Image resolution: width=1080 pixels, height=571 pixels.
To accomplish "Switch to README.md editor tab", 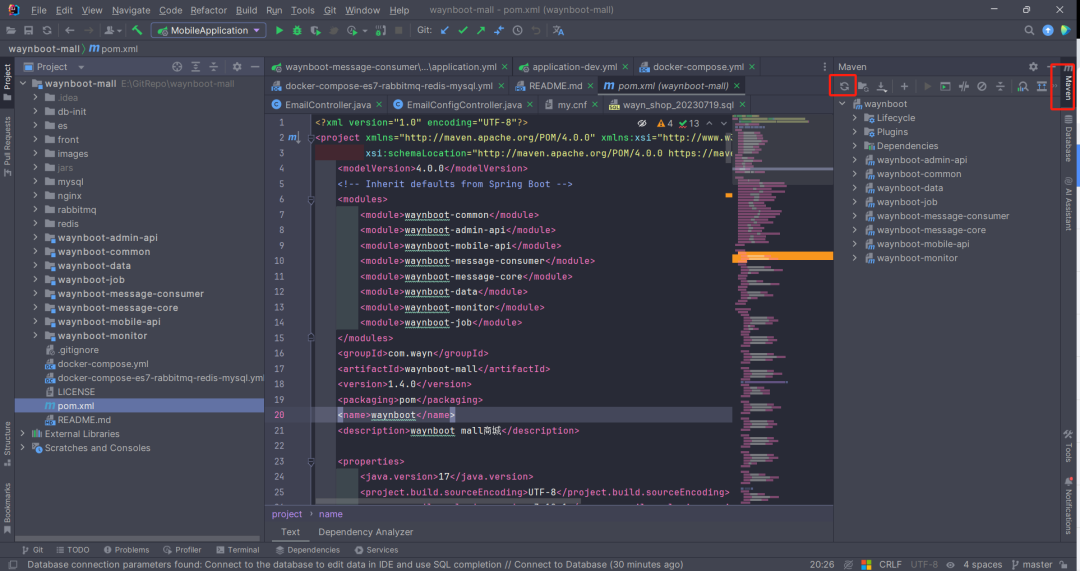I will 555,86.
